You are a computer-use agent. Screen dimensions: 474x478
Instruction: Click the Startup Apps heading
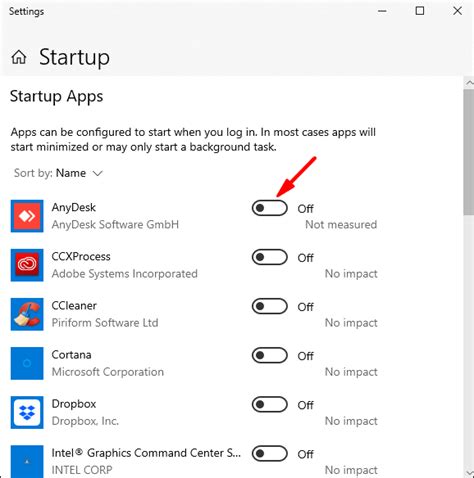[57, 97]
